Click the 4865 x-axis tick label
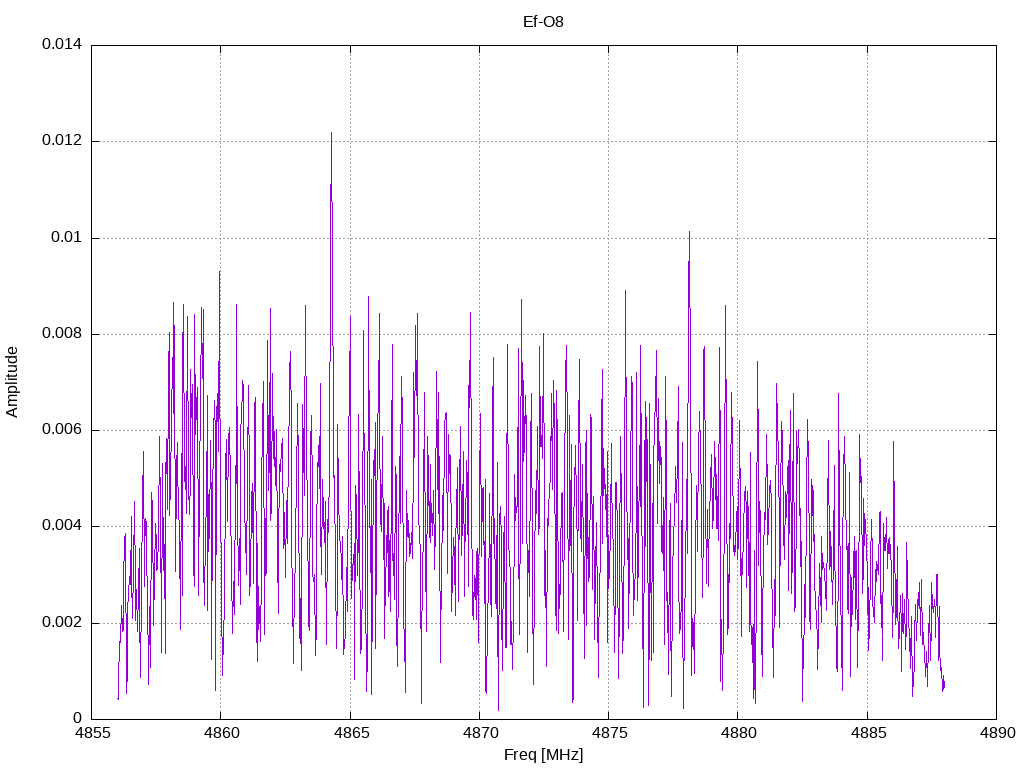Image resolution: width=1024 pixels, height=768 pixels. tap(351, 733)
